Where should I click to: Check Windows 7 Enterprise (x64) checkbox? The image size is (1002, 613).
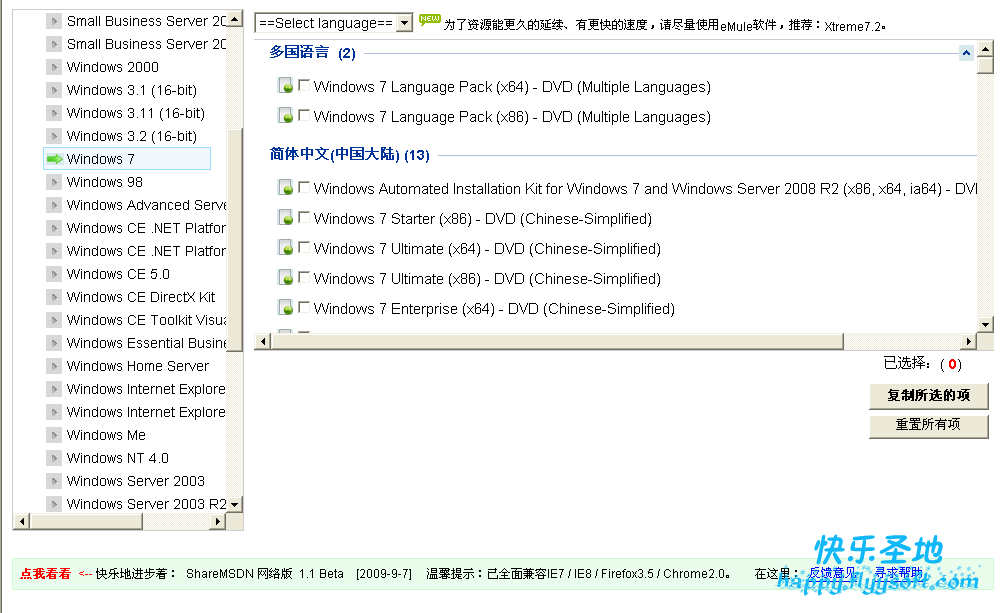[304, 307]
